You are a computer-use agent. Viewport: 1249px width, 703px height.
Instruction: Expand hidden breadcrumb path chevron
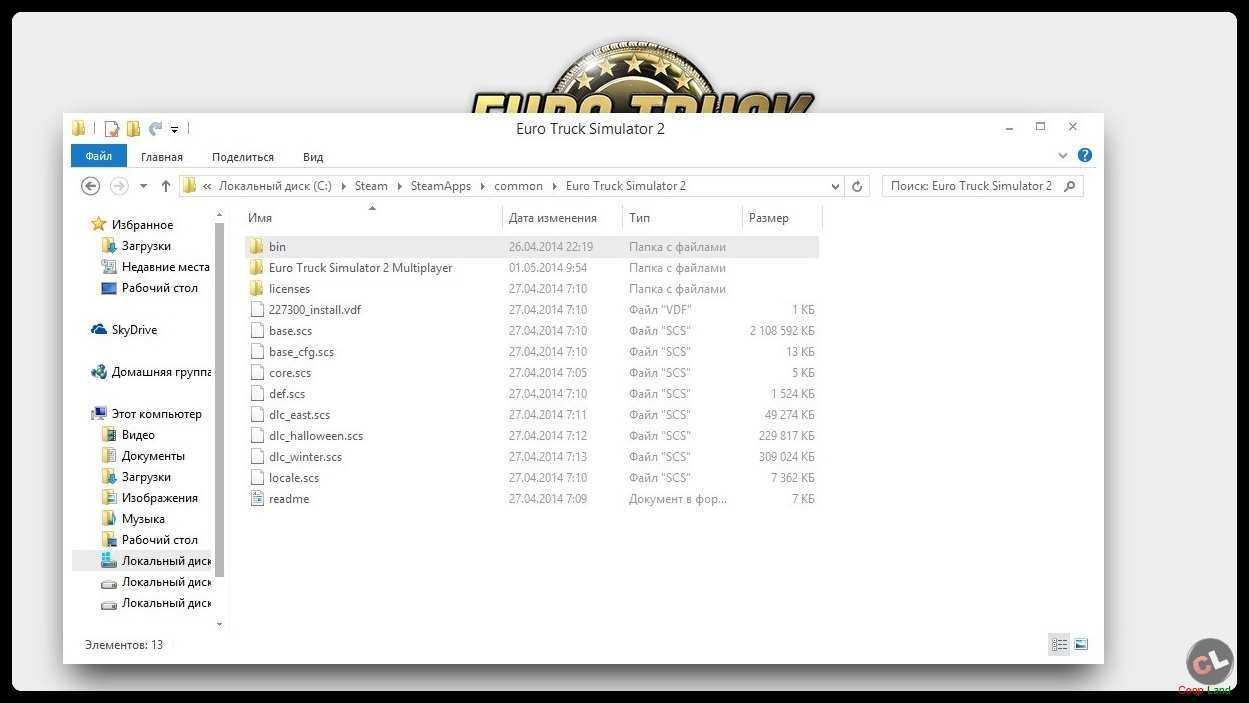pos(207,186)
